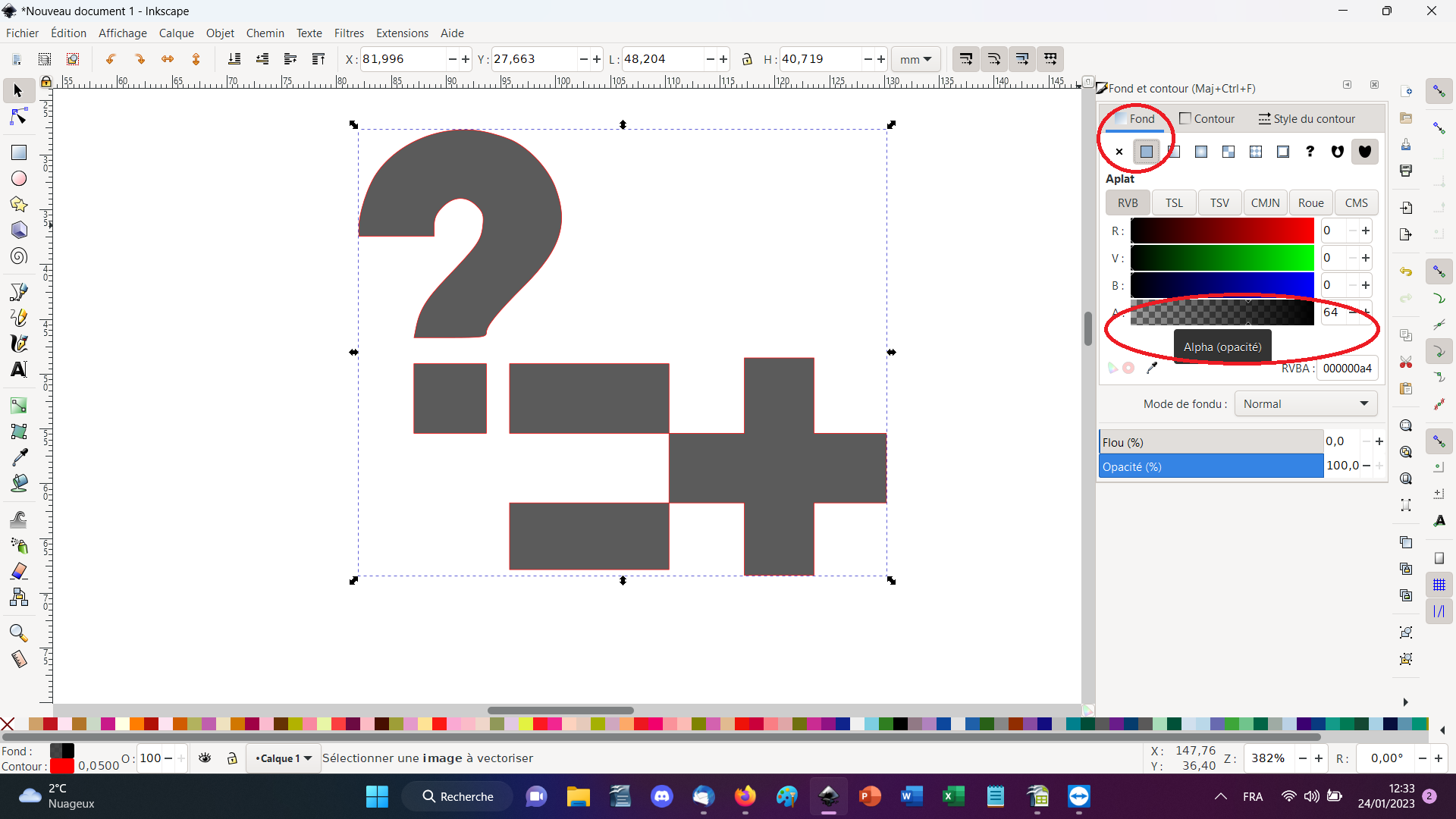Screen dimensions: 1456x819
Task: Select the CMJN color mode
Action: [1265, 202]
